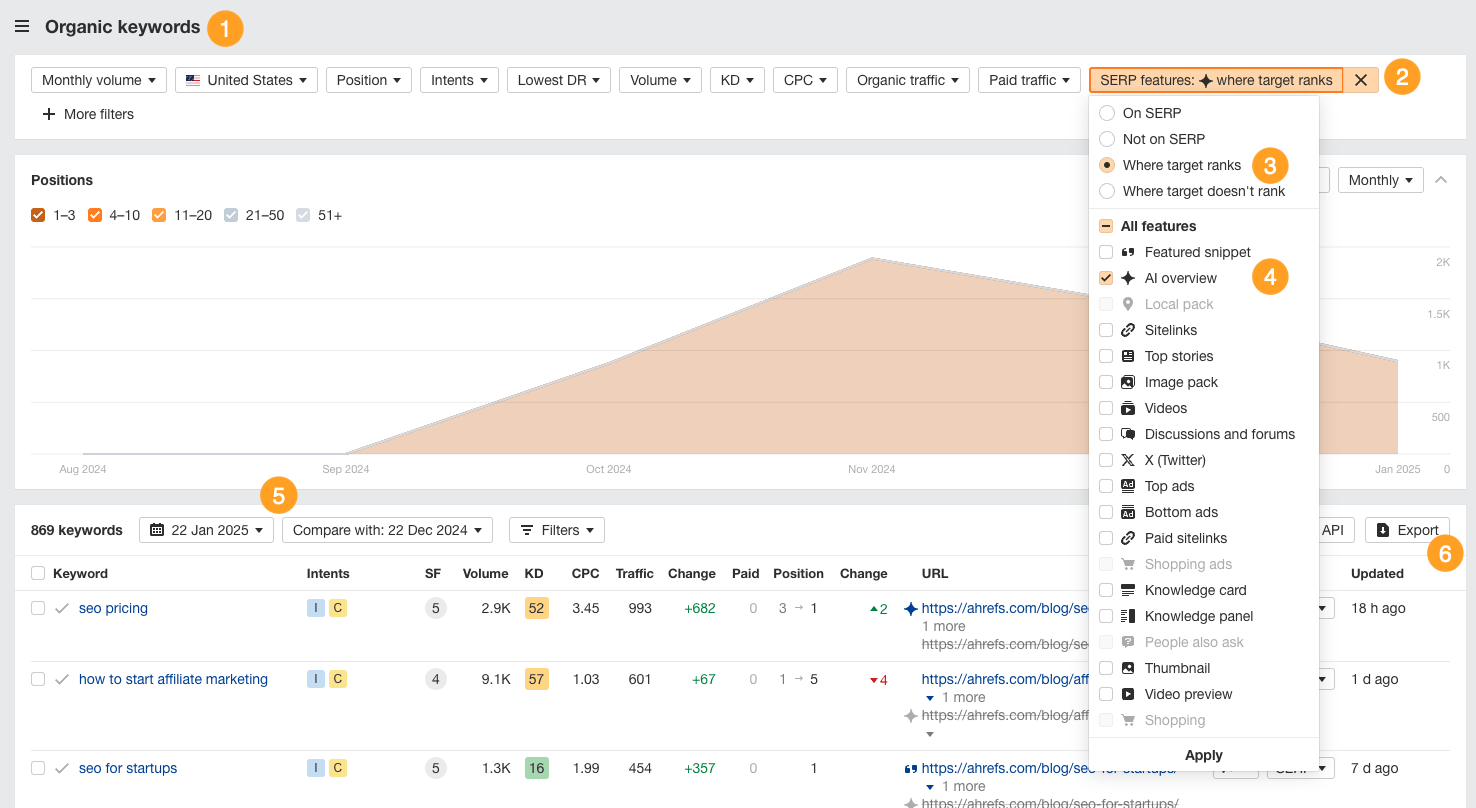Viewport: 1476px width, 808px height.
Task: Open the seo for startups keyword link
Action: point(128,767)
